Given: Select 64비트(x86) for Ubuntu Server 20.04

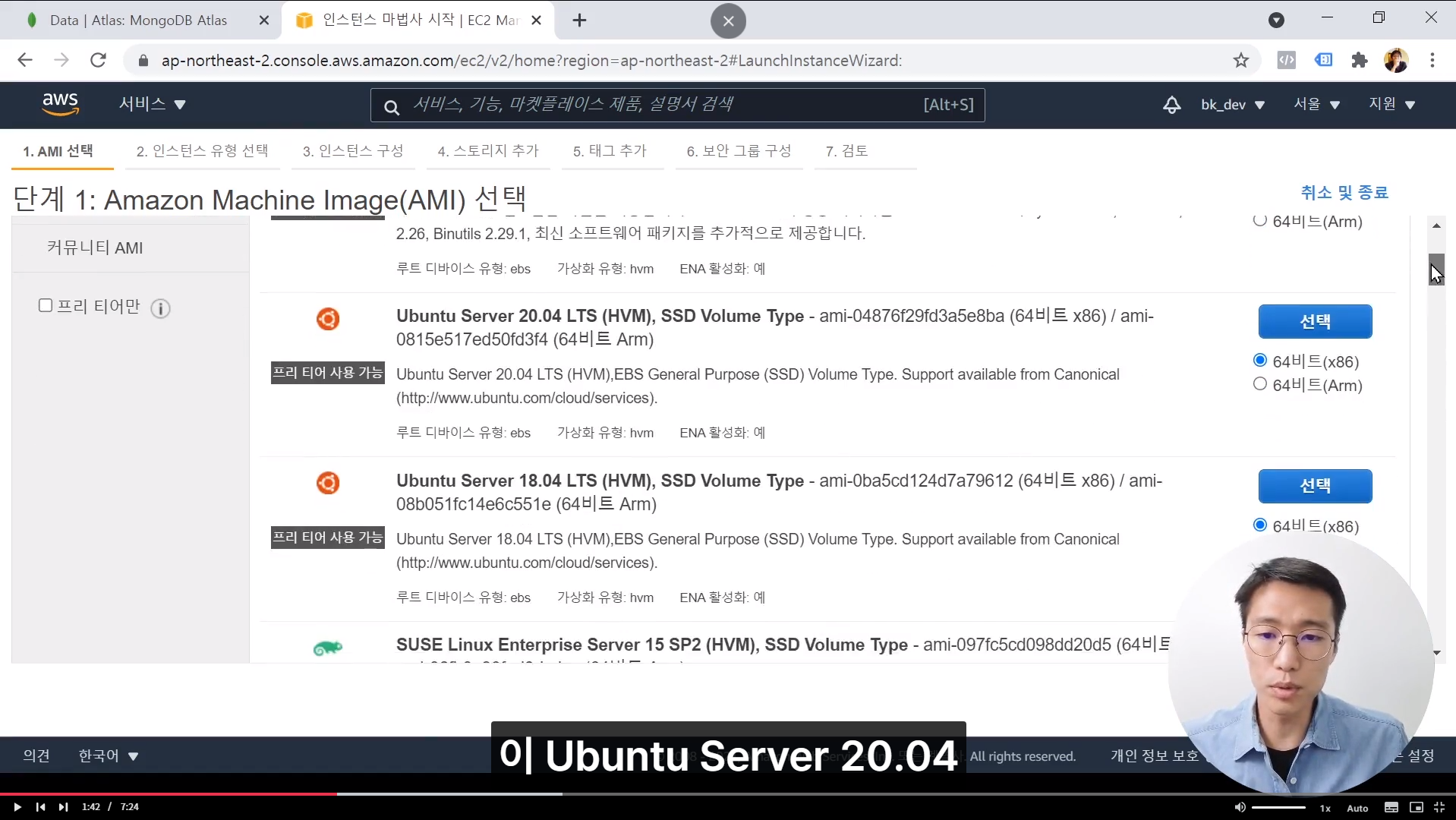Looking at the screenshot, I should [x=1260, y=360].
